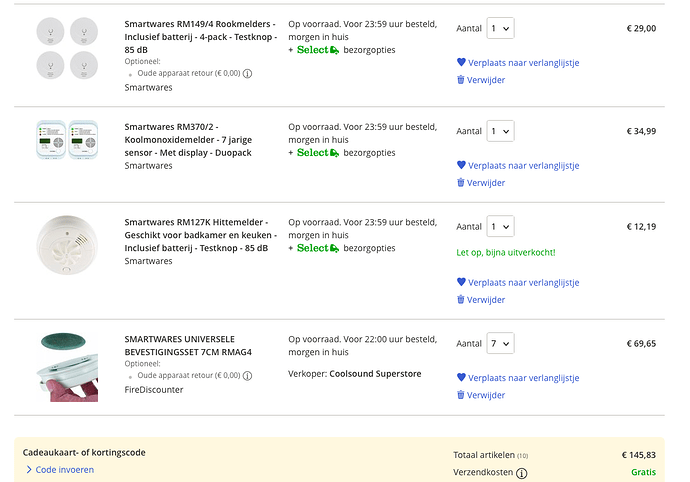The width and height of the screenshot is (690, 482).
Task: Click the four smoke detectors thumbnail
Action: (67, 48)
